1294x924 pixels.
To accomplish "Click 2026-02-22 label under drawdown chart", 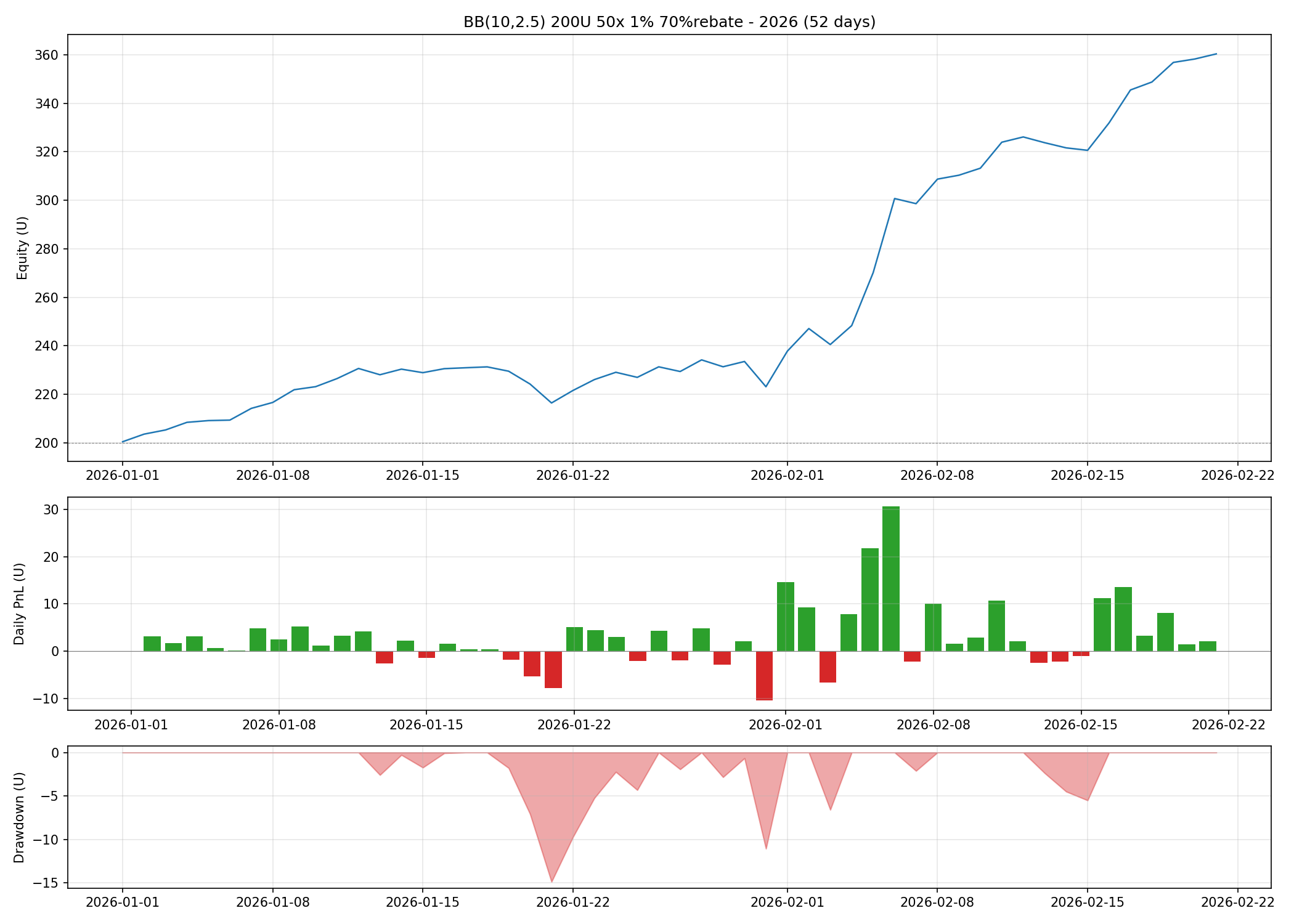I will (x=1237, y=902).
